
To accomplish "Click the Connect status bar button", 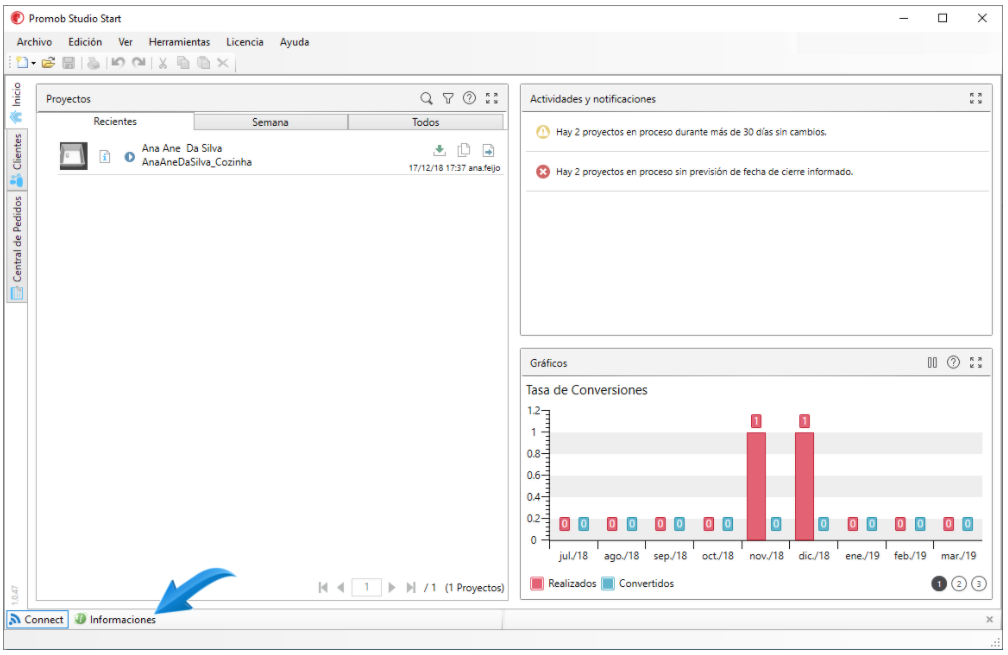I will (37, 620).
